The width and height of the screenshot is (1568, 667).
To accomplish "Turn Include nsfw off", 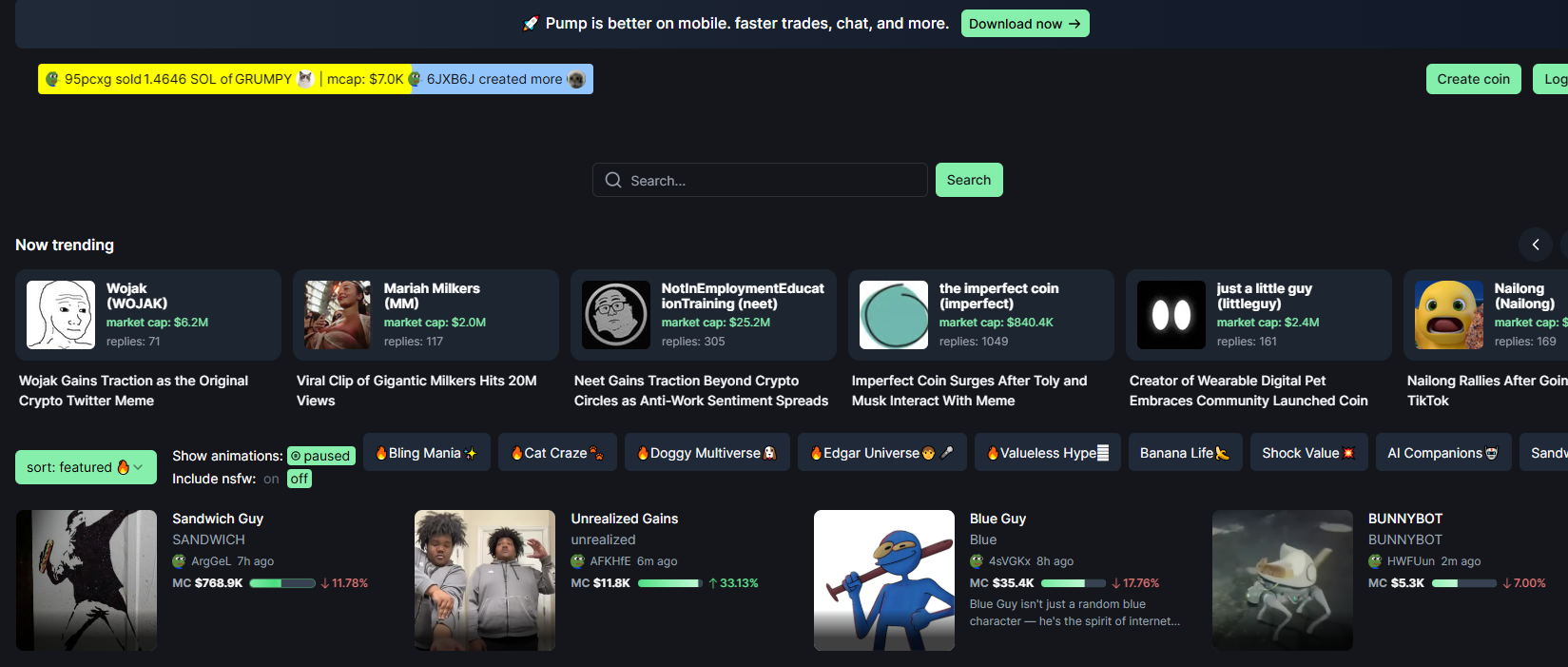I will tap(300, 479).
